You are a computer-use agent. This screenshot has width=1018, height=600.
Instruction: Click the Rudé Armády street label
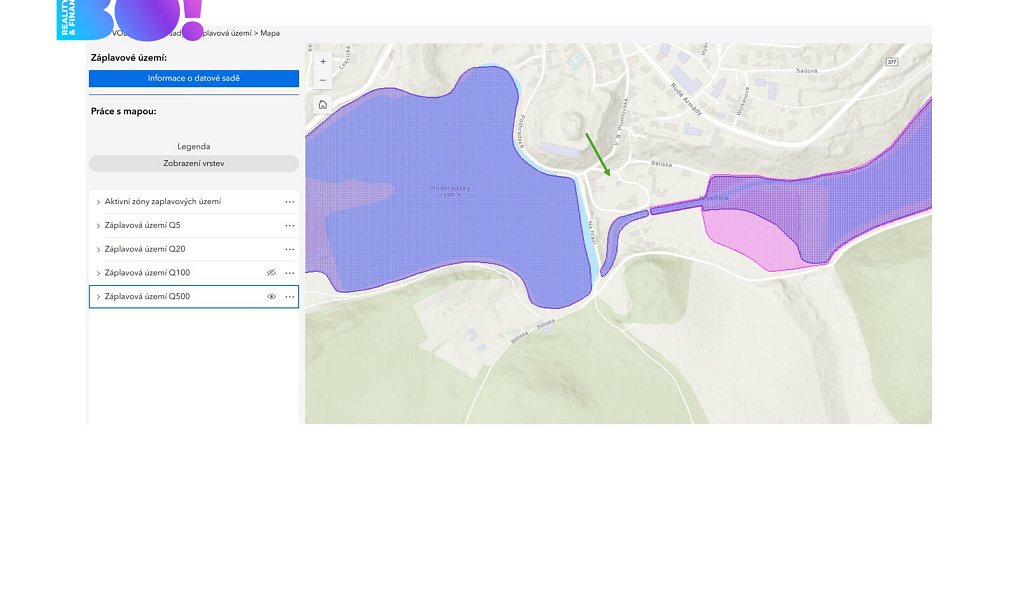pyautogui.click(x=686, y=99)
